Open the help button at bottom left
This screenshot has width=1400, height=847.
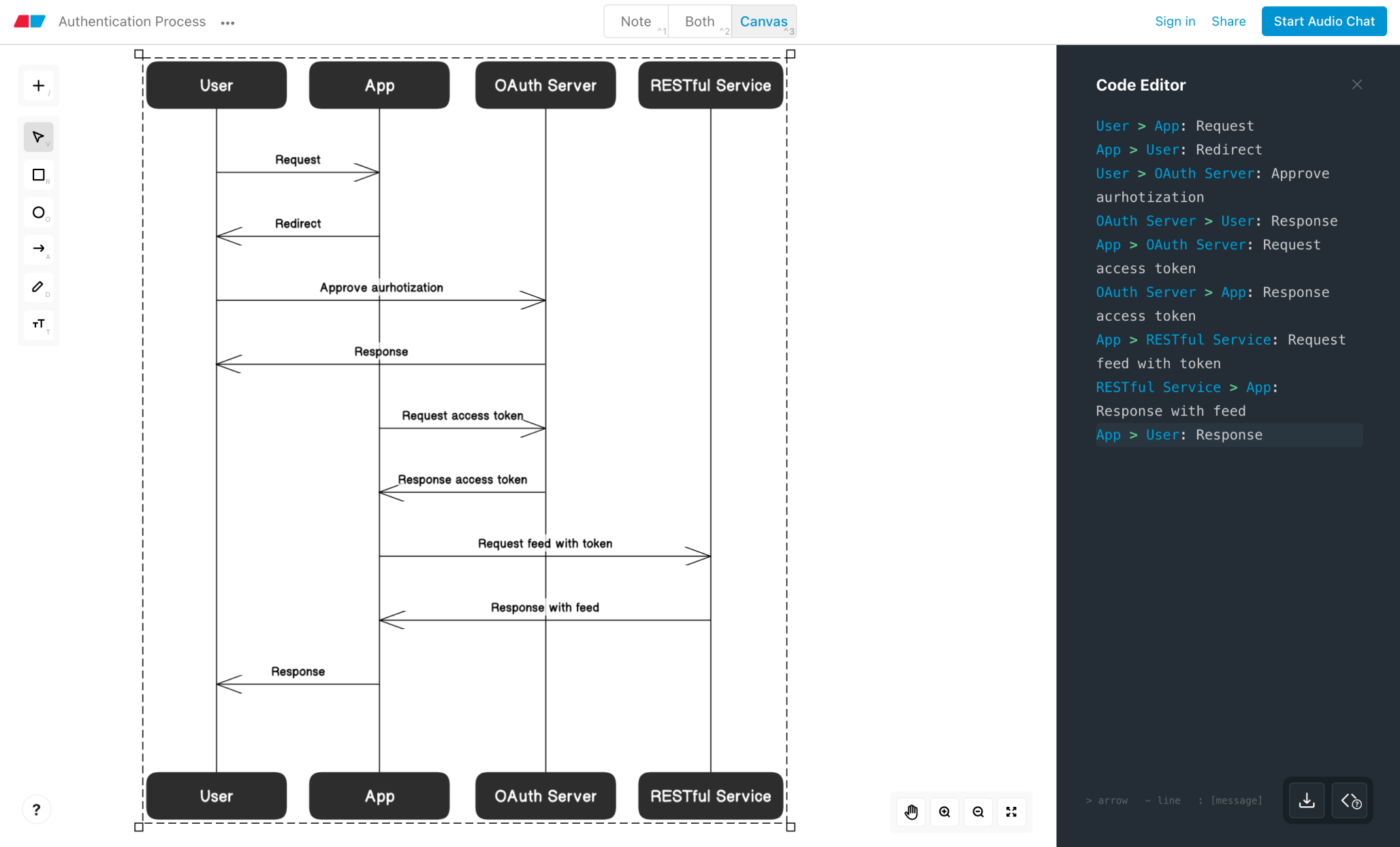pos(37,810)
